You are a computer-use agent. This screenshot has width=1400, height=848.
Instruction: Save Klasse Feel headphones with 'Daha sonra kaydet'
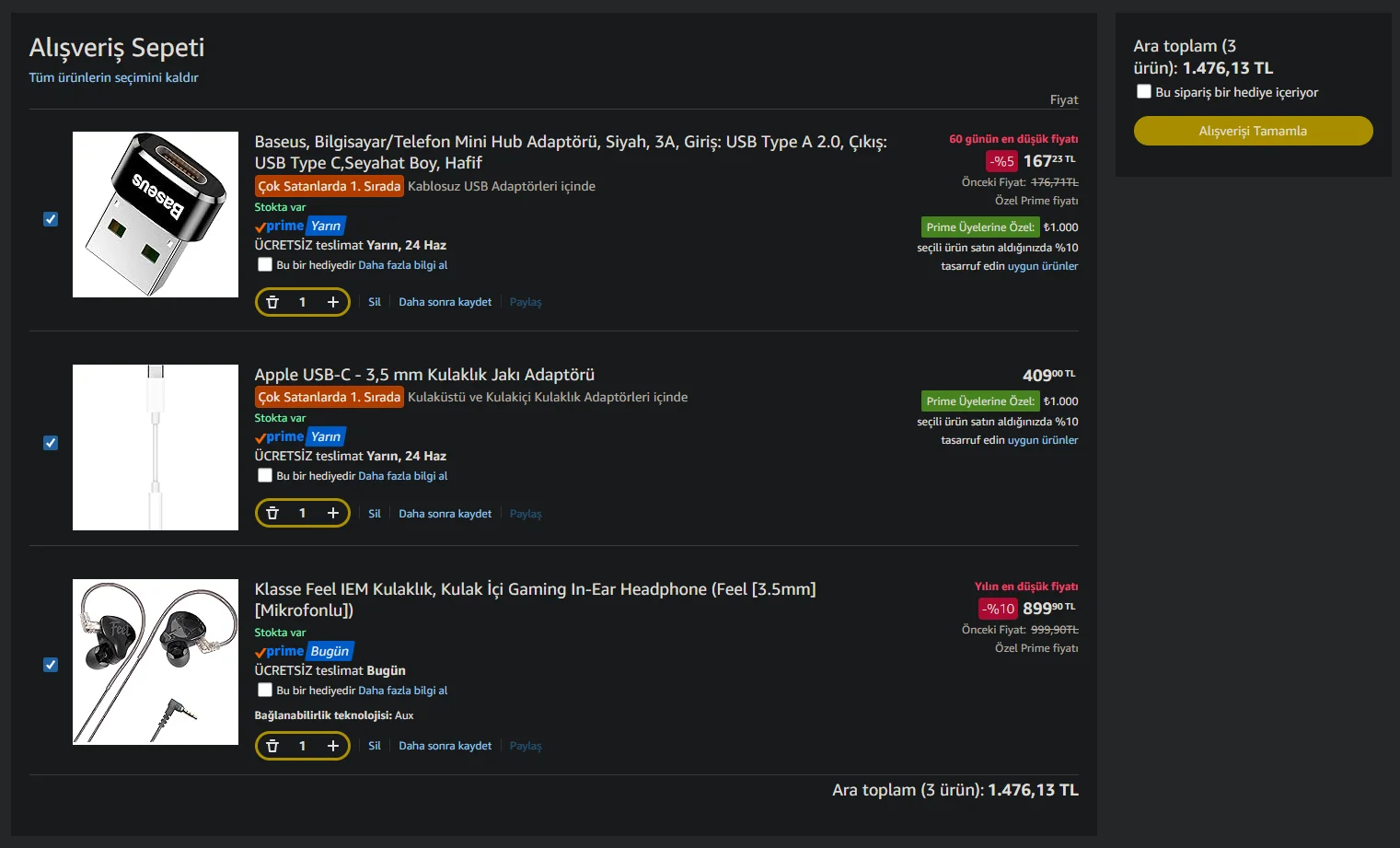445,746
